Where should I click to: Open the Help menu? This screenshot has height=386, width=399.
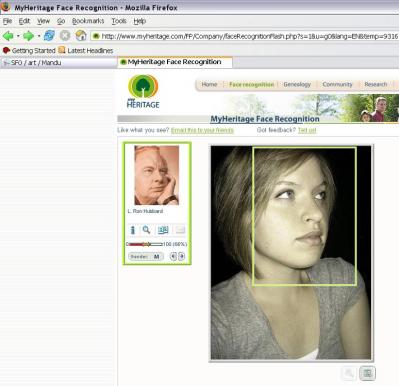tap(140, 21)
